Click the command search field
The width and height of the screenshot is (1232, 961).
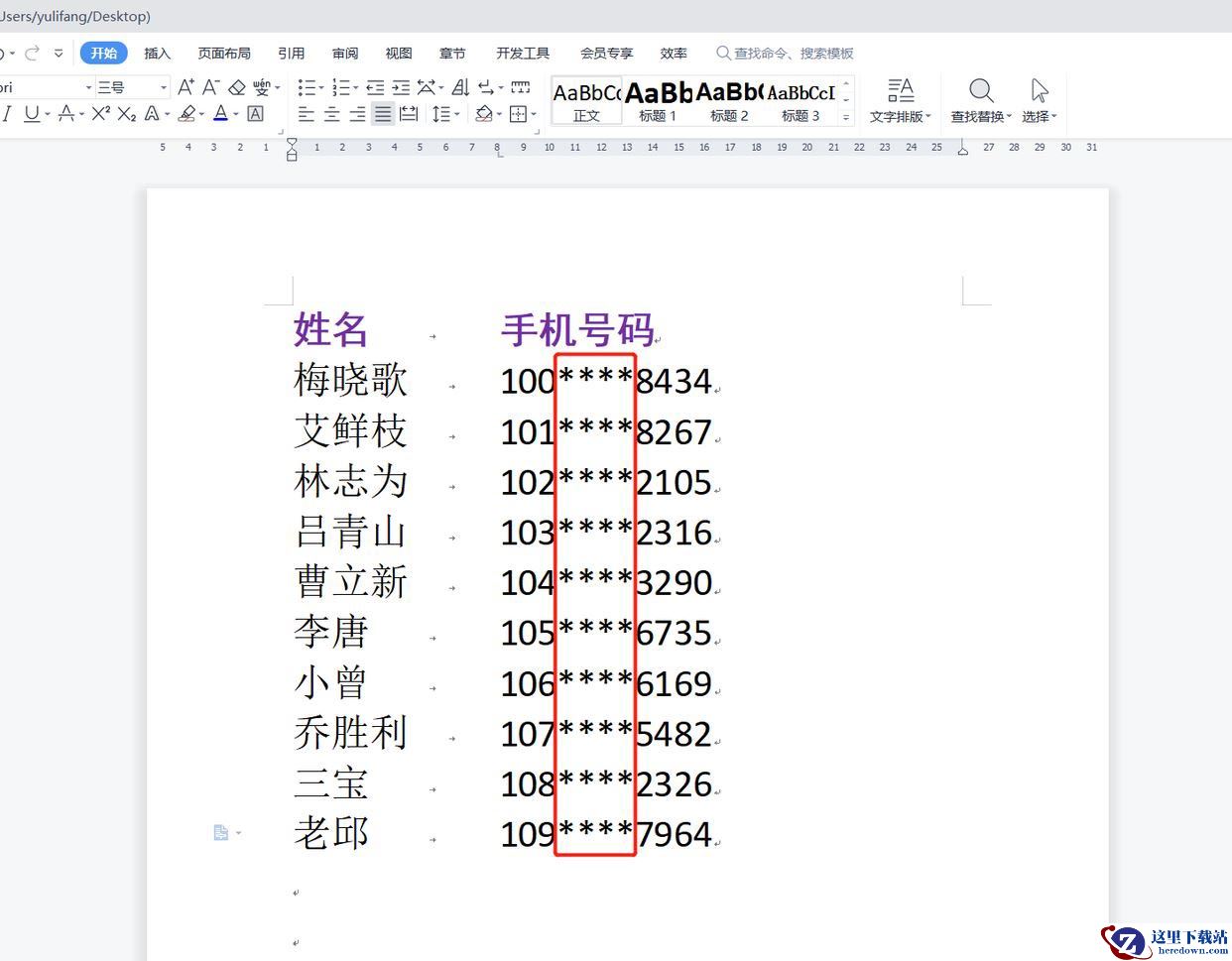793,54
